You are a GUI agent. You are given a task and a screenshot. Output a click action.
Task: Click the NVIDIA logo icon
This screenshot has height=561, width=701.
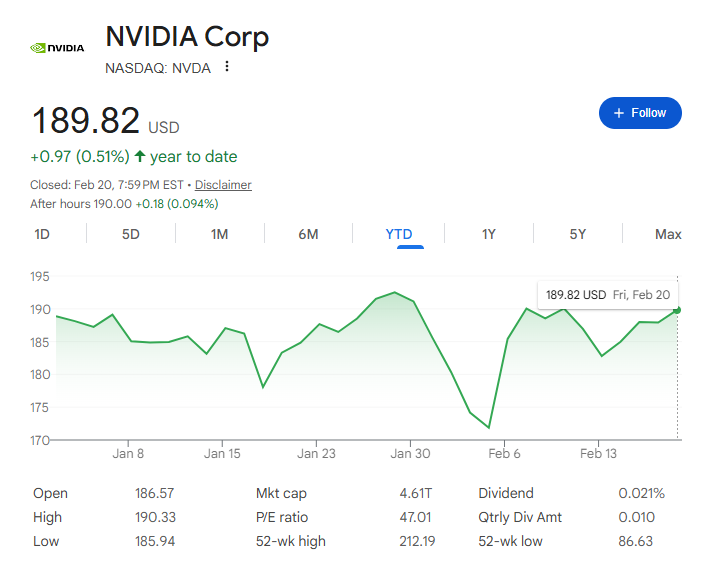(x=57, y=47)
